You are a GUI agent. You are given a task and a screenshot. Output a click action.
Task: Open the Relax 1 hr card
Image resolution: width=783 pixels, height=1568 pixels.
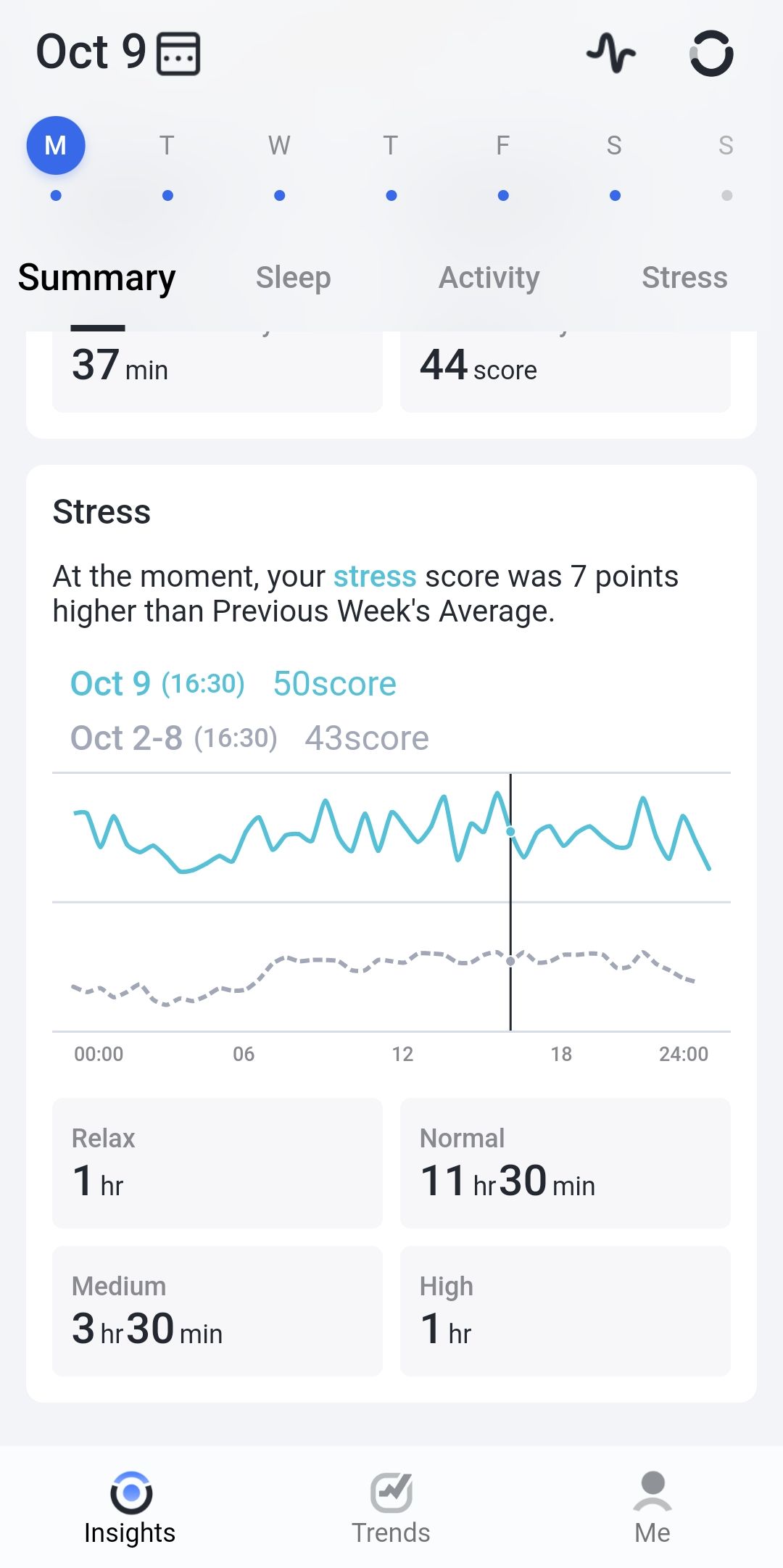(217, 1163)
